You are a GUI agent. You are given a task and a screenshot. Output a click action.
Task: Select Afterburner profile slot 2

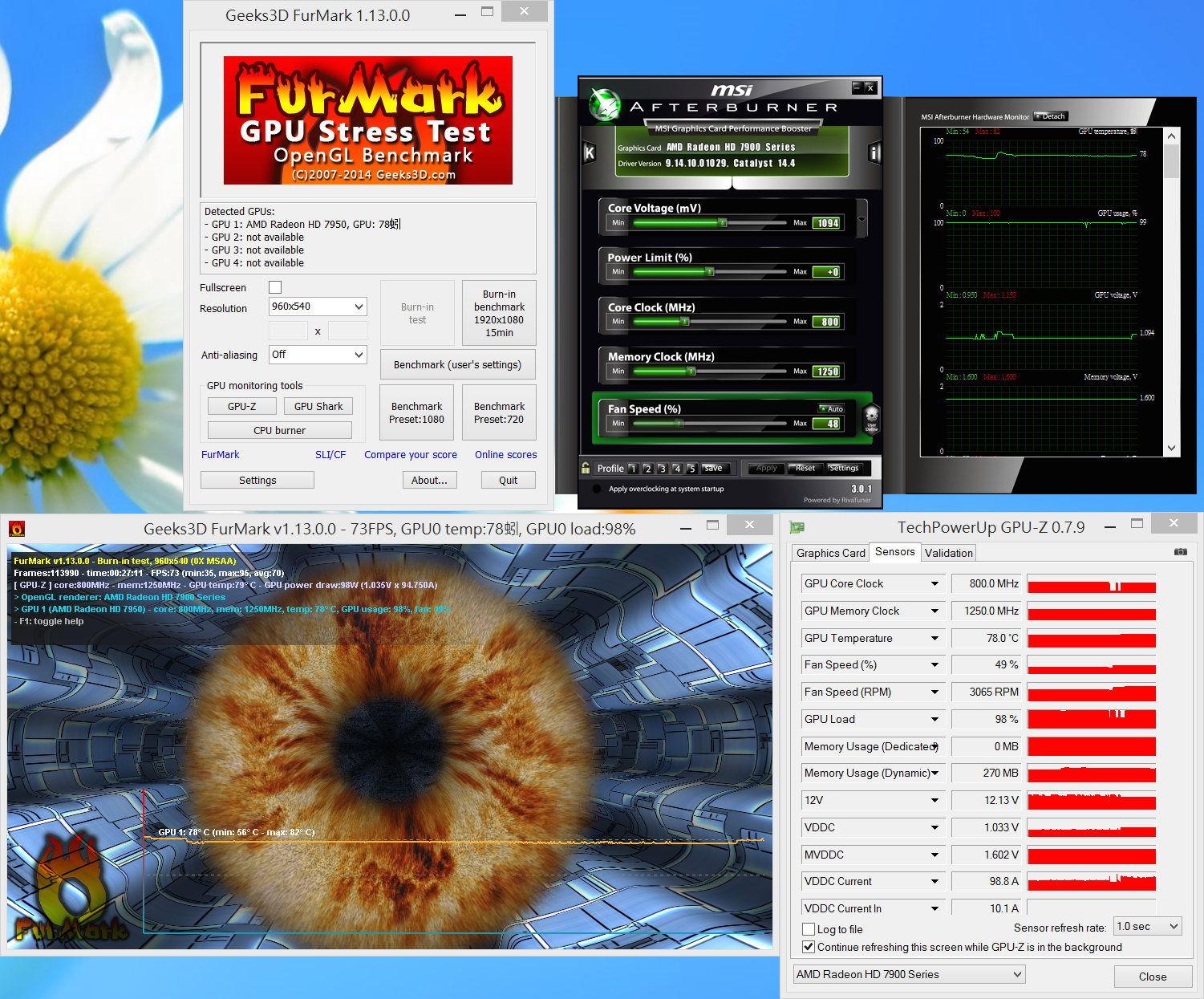click(x=647, y=469)
